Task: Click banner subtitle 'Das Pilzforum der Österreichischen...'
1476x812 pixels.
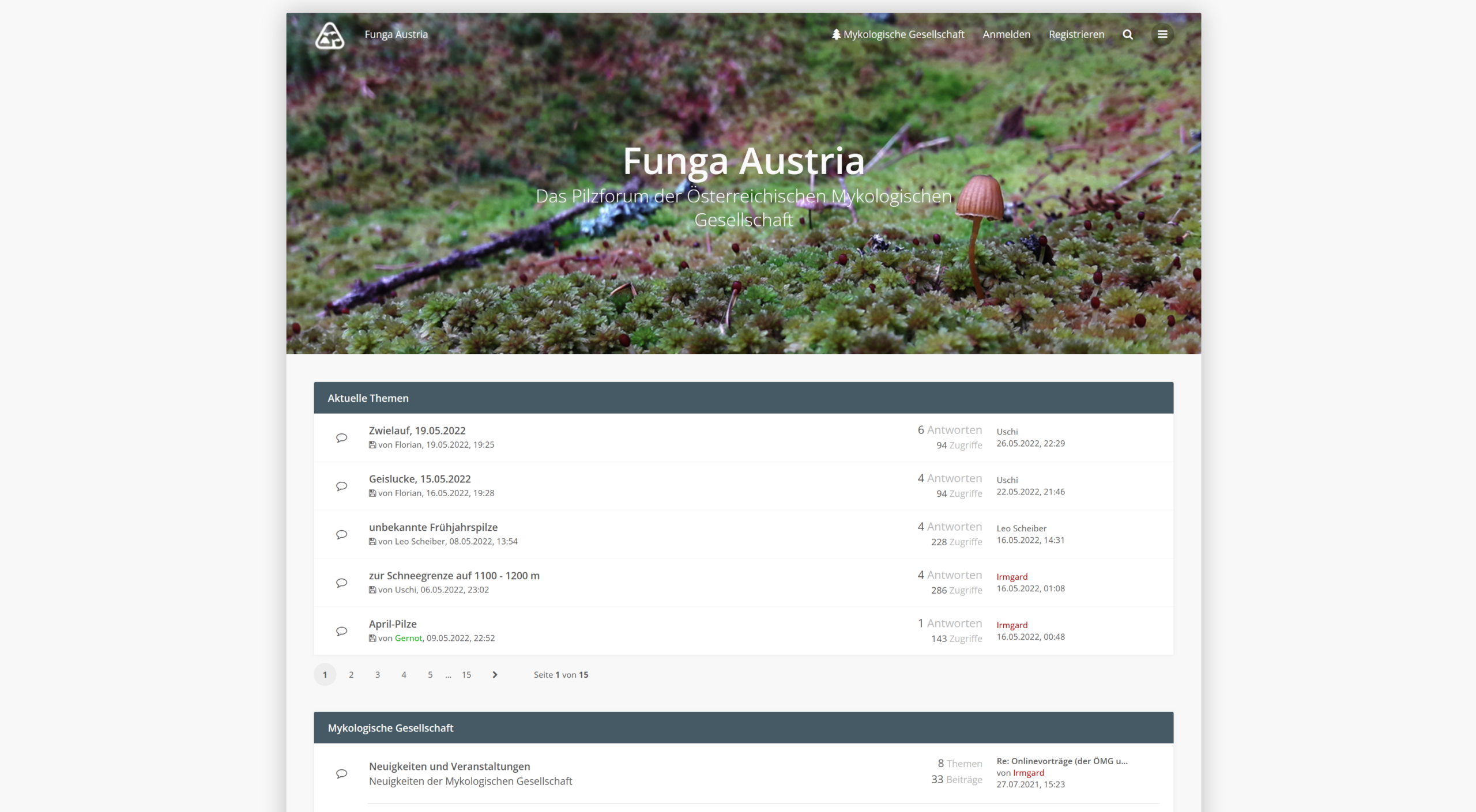Action: (744, 208)
